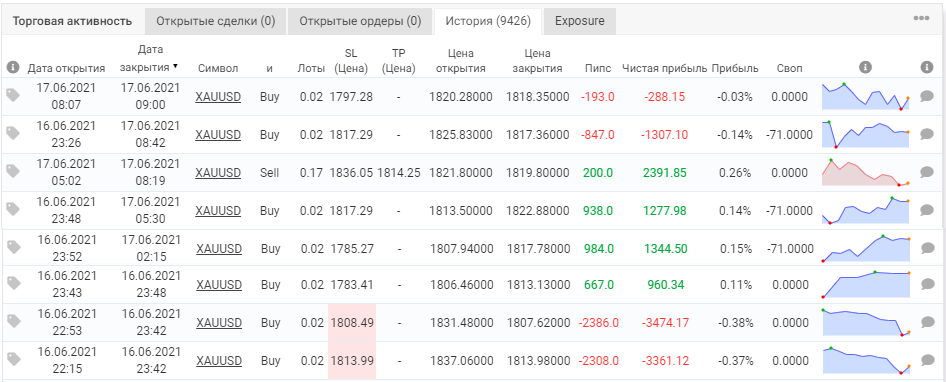Click tag icon of the 17.06.2021 08:07 trade

(x=13, y=95)
